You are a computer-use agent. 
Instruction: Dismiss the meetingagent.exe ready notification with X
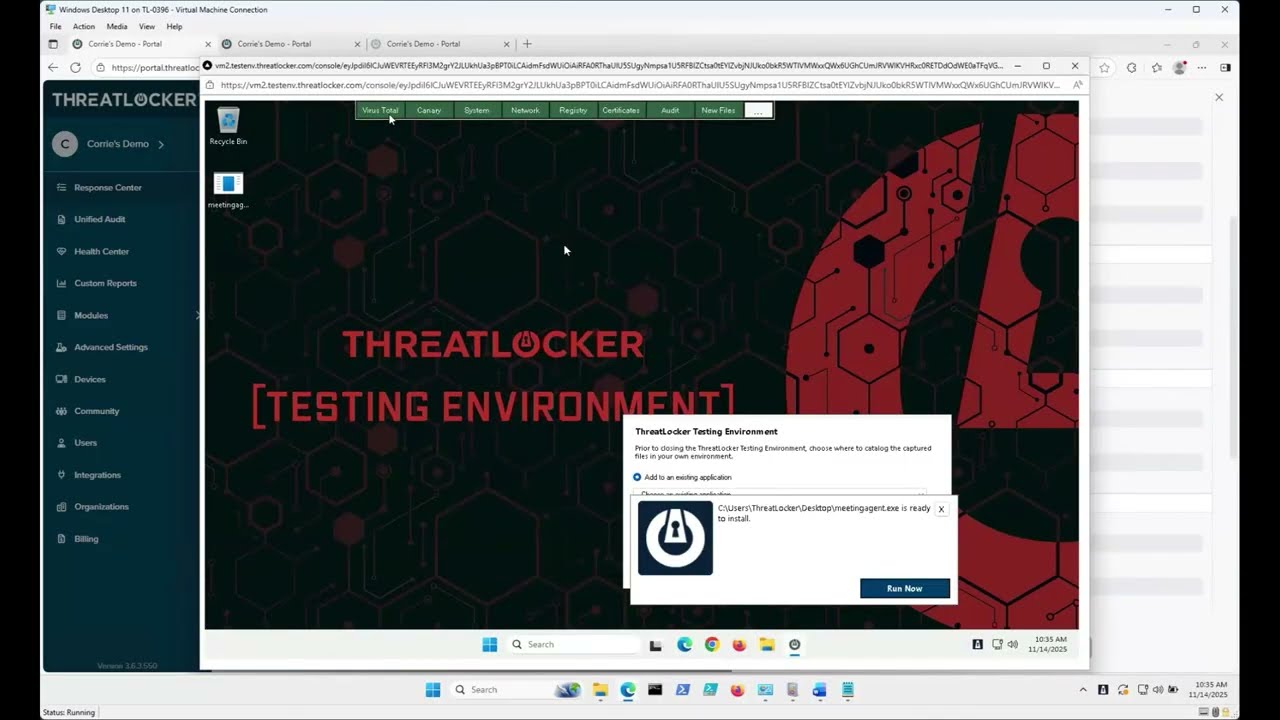[x=941, y=509]
